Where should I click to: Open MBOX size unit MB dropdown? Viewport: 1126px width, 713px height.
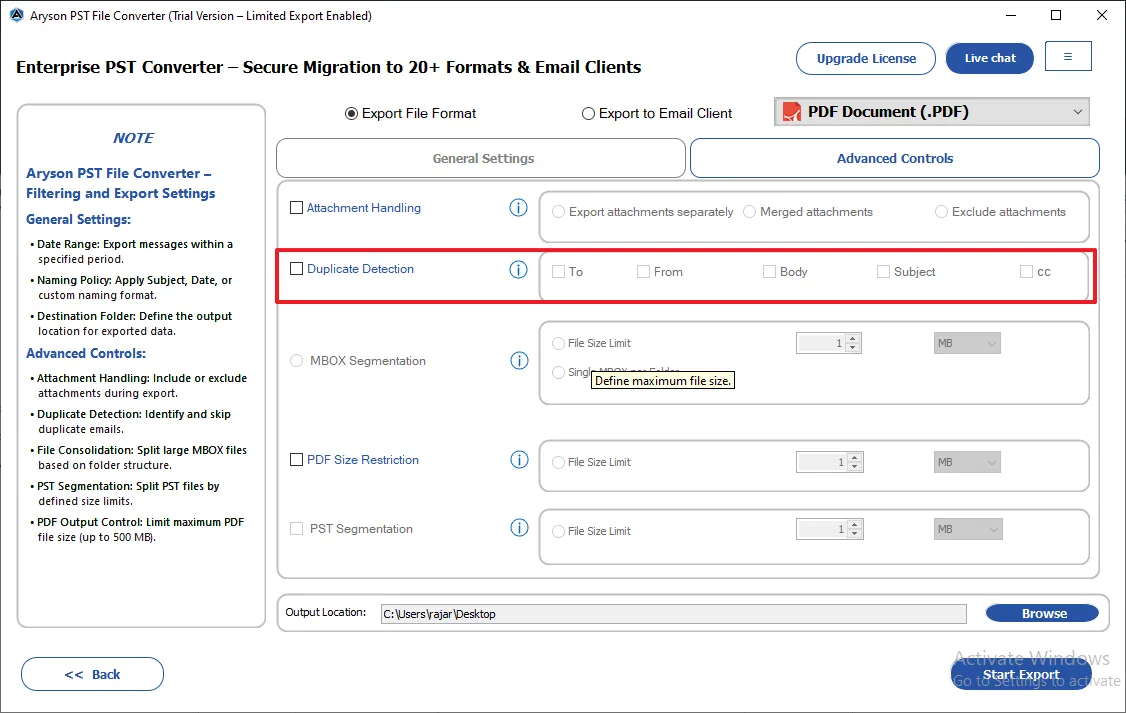(967, 343)
